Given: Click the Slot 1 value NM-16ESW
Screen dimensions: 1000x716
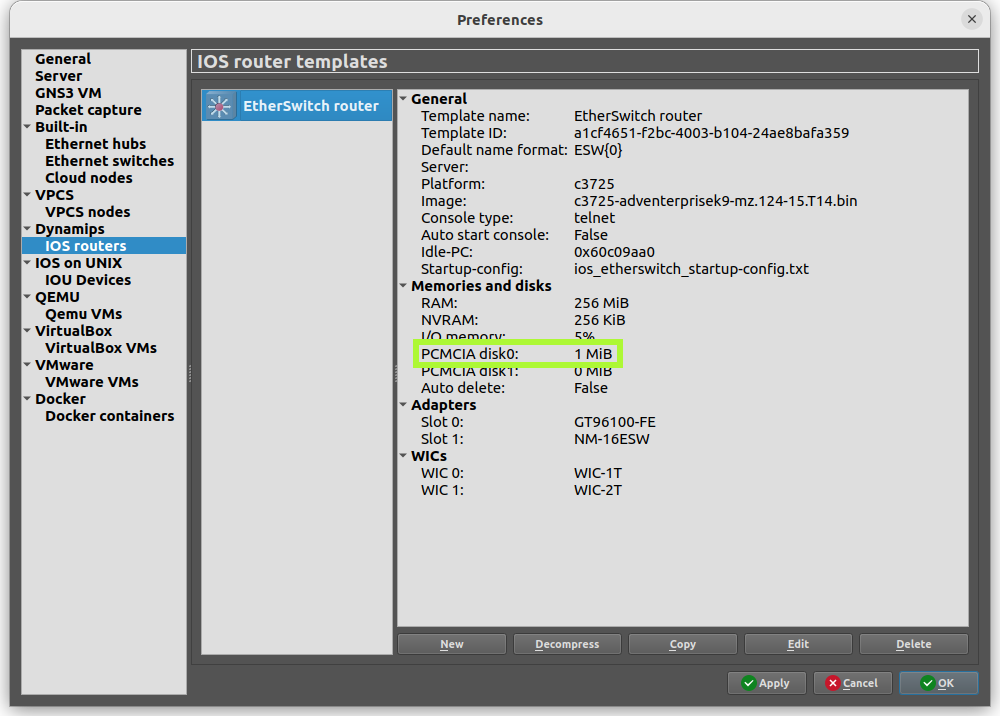Looking at the screenshot, I should click(612, 439).
